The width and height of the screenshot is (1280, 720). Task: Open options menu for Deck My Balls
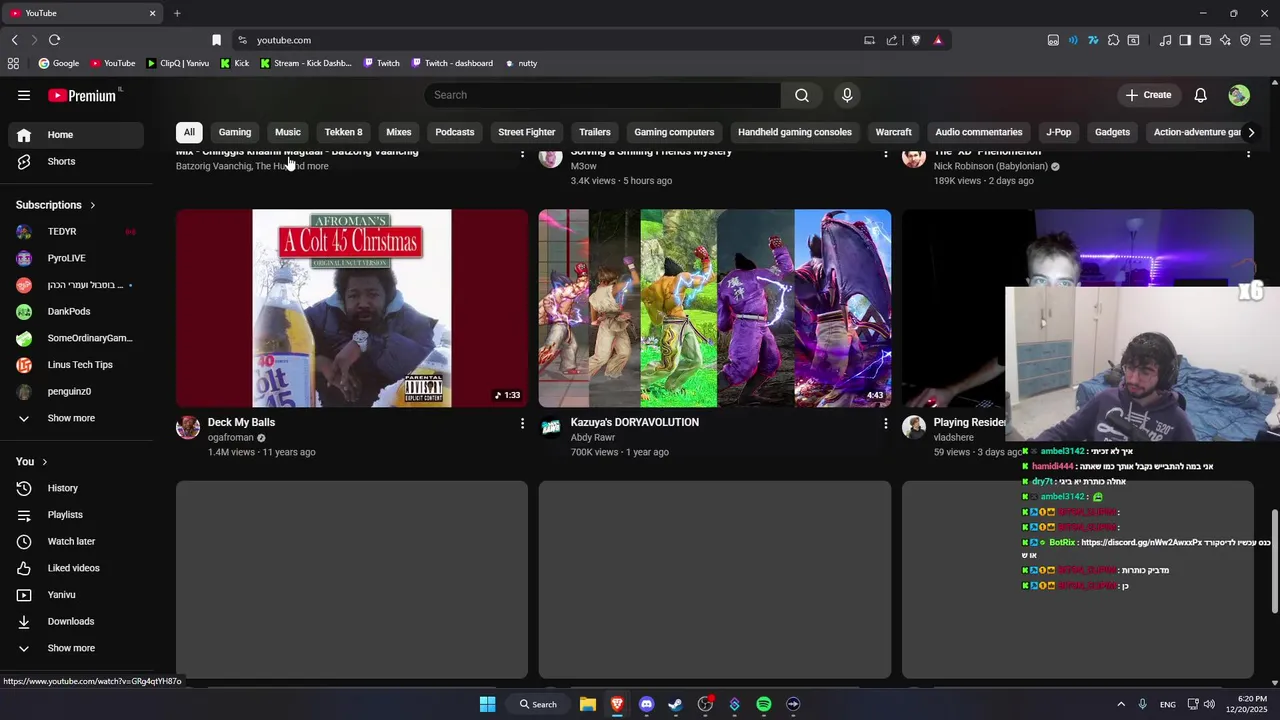522,424
